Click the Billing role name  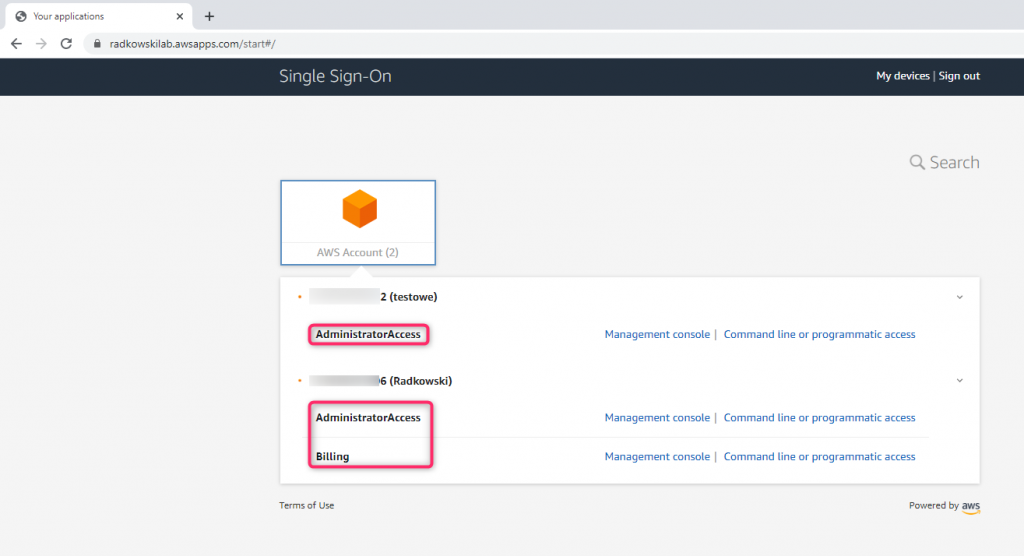pos(332,456)
